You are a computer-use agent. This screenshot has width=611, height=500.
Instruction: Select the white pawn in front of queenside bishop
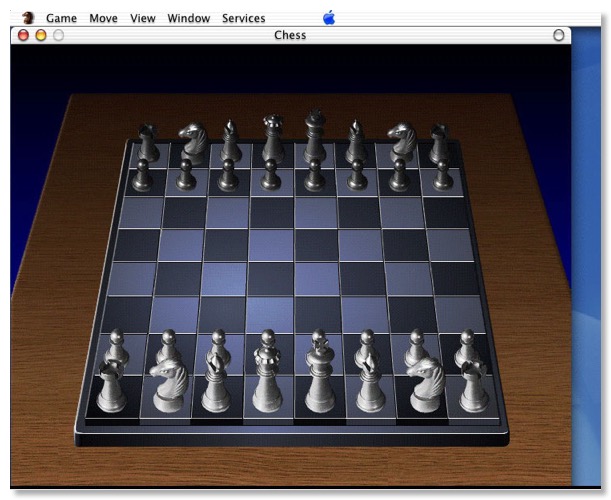(218, 341)
